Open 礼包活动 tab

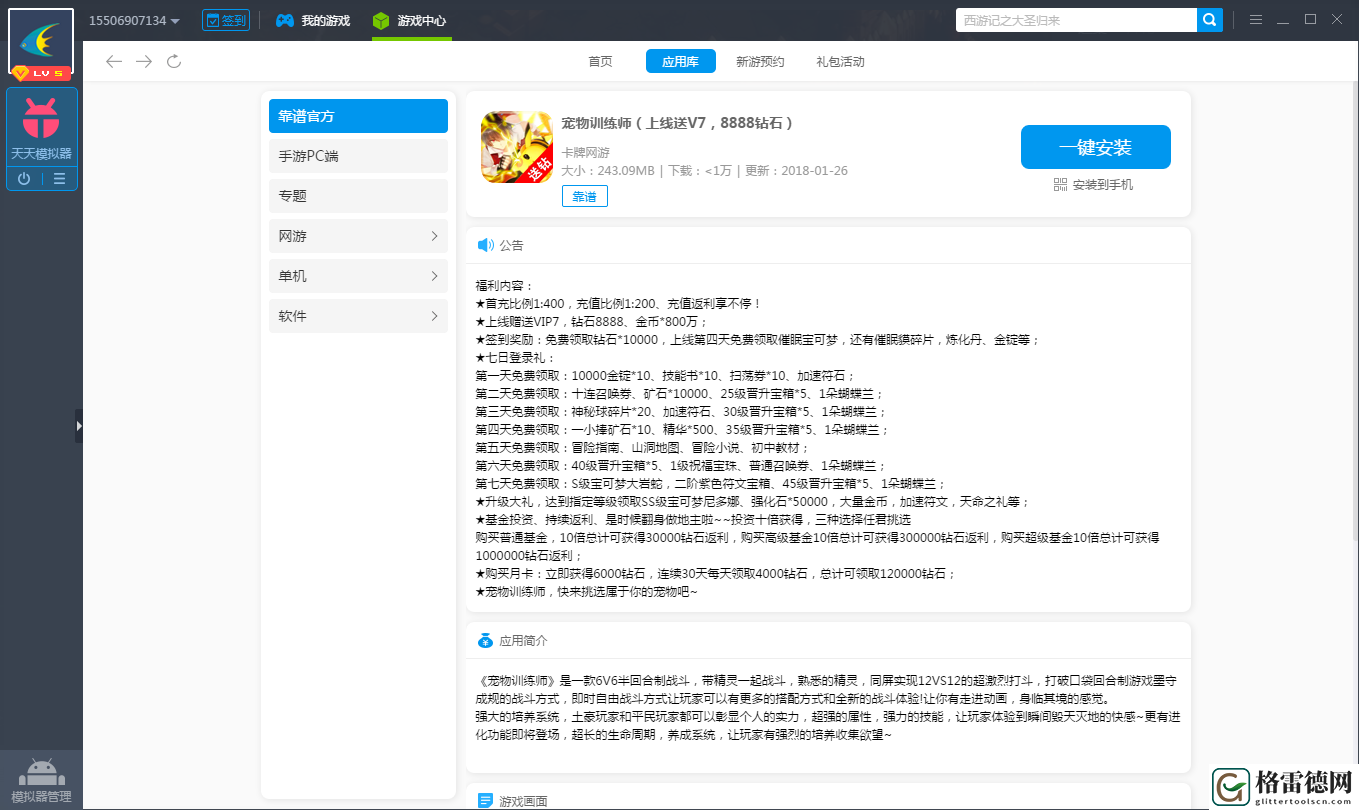click(x=840, y=62)
